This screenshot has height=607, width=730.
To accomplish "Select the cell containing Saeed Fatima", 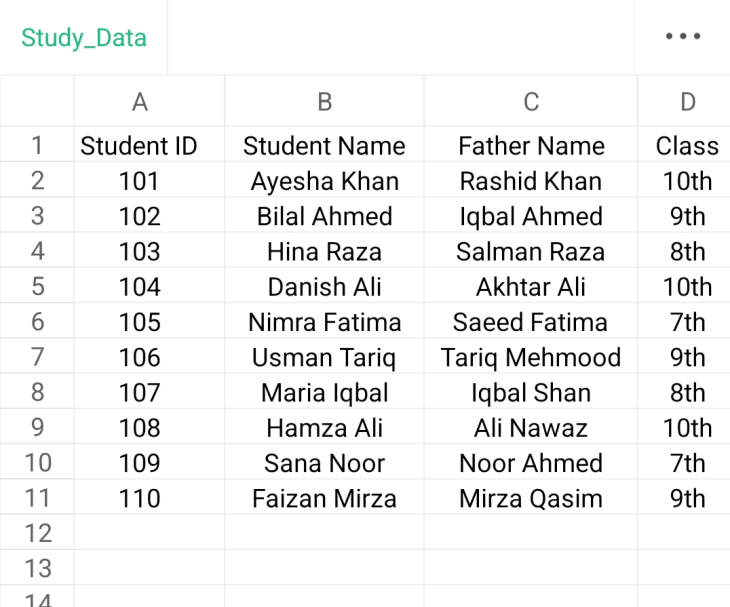I will (x=531, y=322).
